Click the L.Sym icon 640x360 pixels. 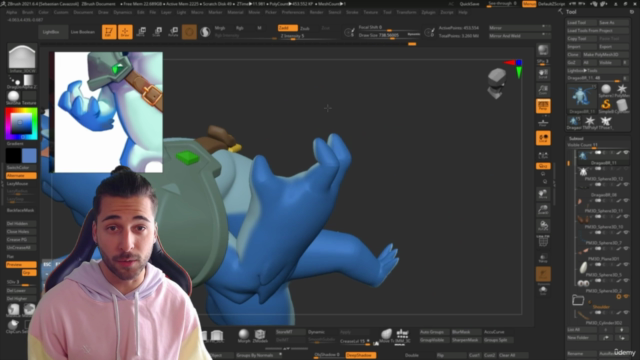click(x=543, y=155)
